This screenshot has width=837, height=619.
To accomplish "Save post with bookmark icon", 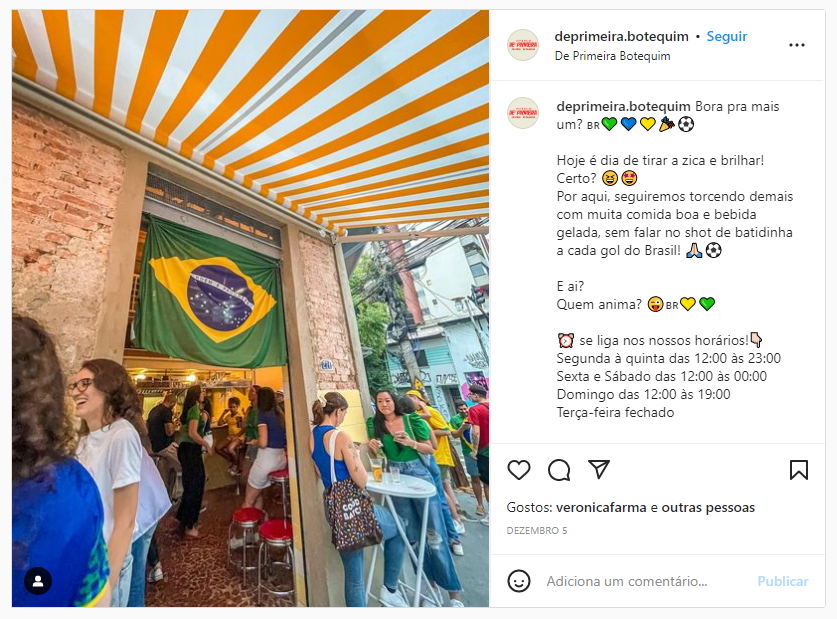I will coord(799,470).
